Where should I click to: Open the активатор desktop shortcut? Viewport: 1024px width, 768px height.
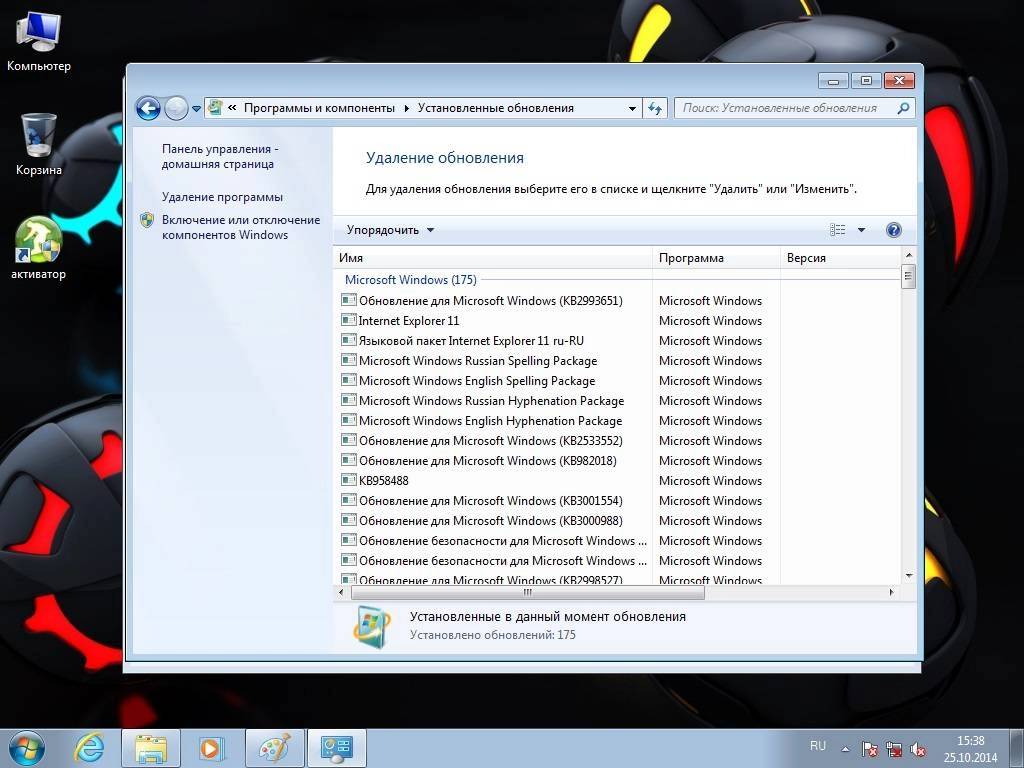tap(39, 248)
